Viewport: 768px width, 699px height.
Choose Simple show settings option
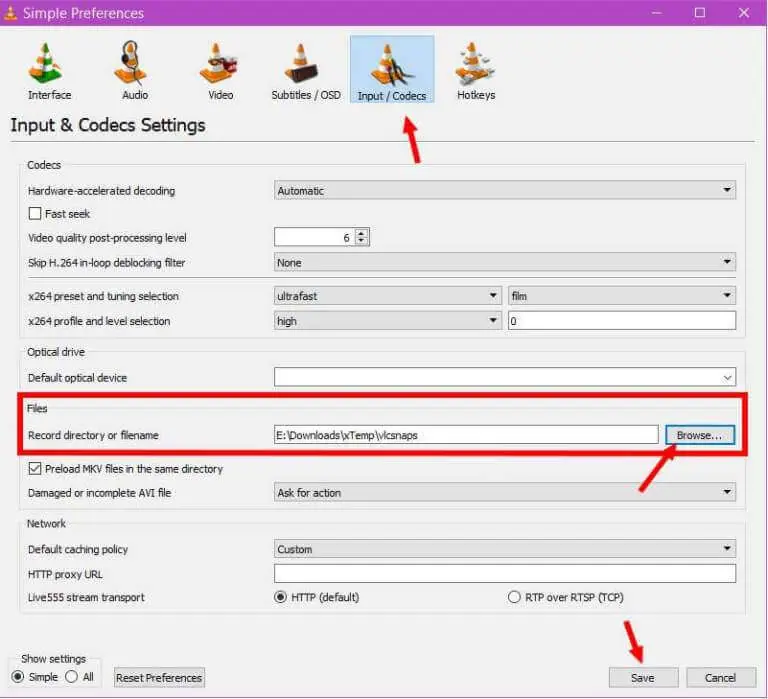tap(18, 677)
